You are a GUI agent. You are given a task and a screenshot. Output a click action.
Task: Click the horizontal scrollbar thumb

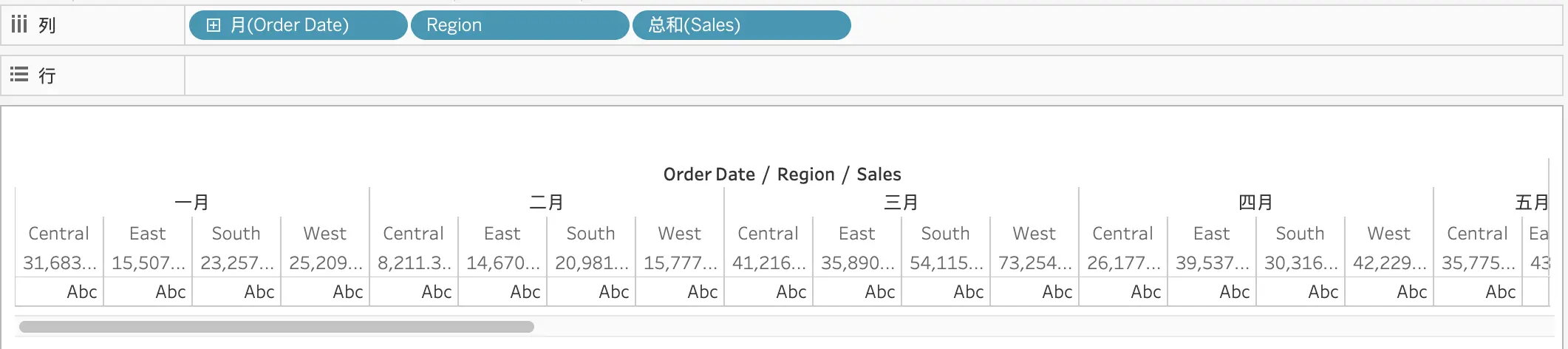(x=276, y=327)
